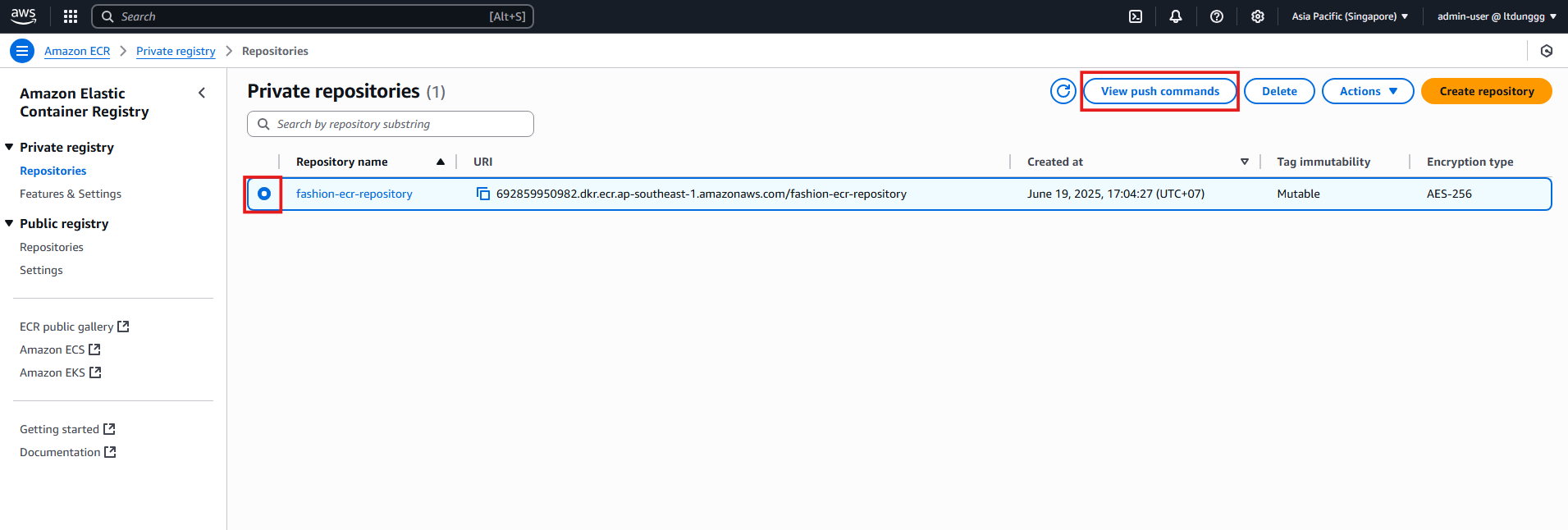Click the Repositories breadcrumb text
The height and width of the screenshot is (530, 1568).
point(275,51)
